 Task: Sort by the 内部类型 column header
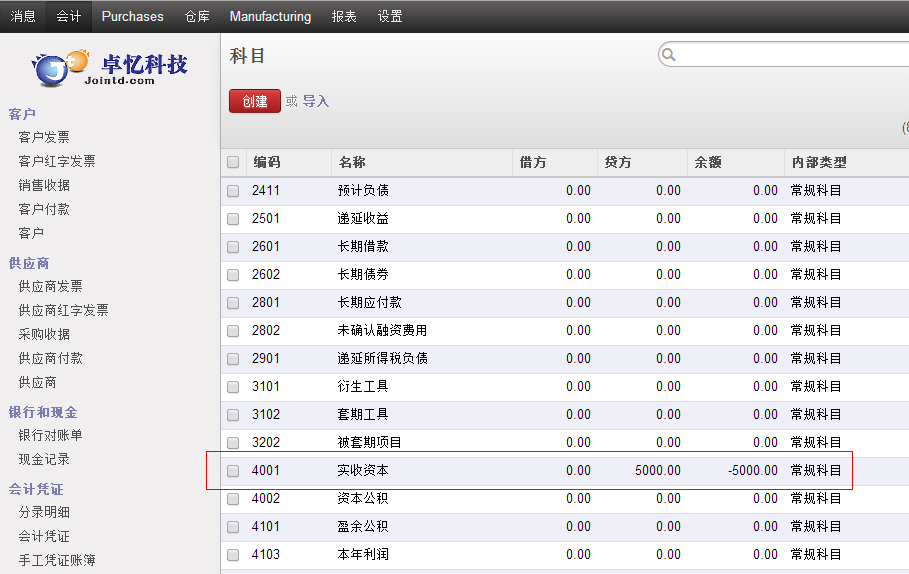pos(818,162)
